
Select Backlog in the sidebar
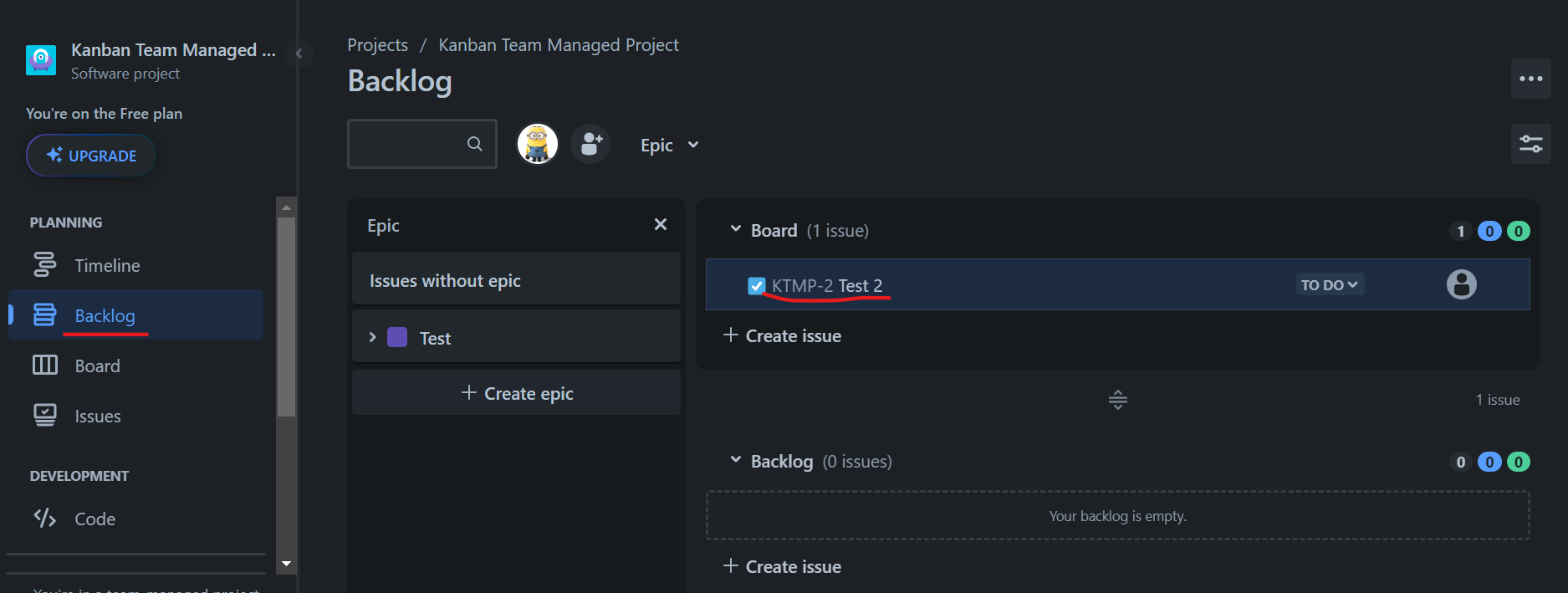(x=105, y=315)
